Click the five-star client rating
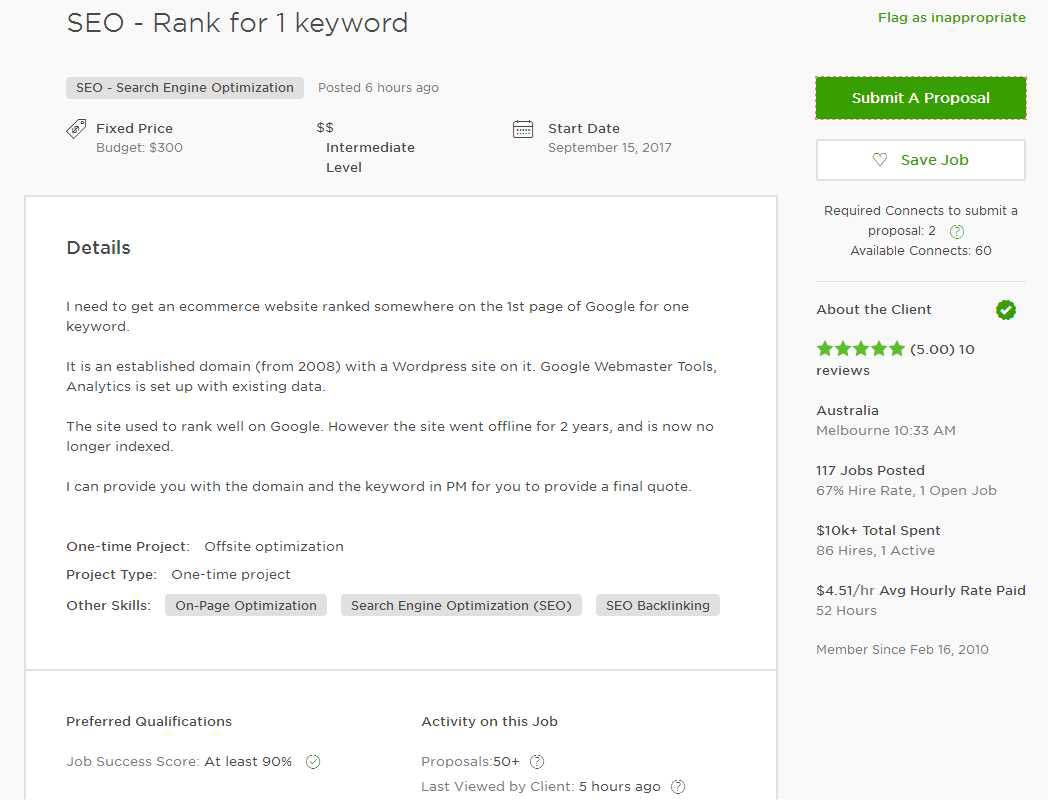Screen dimensions: 1048x800 point(860,349)
